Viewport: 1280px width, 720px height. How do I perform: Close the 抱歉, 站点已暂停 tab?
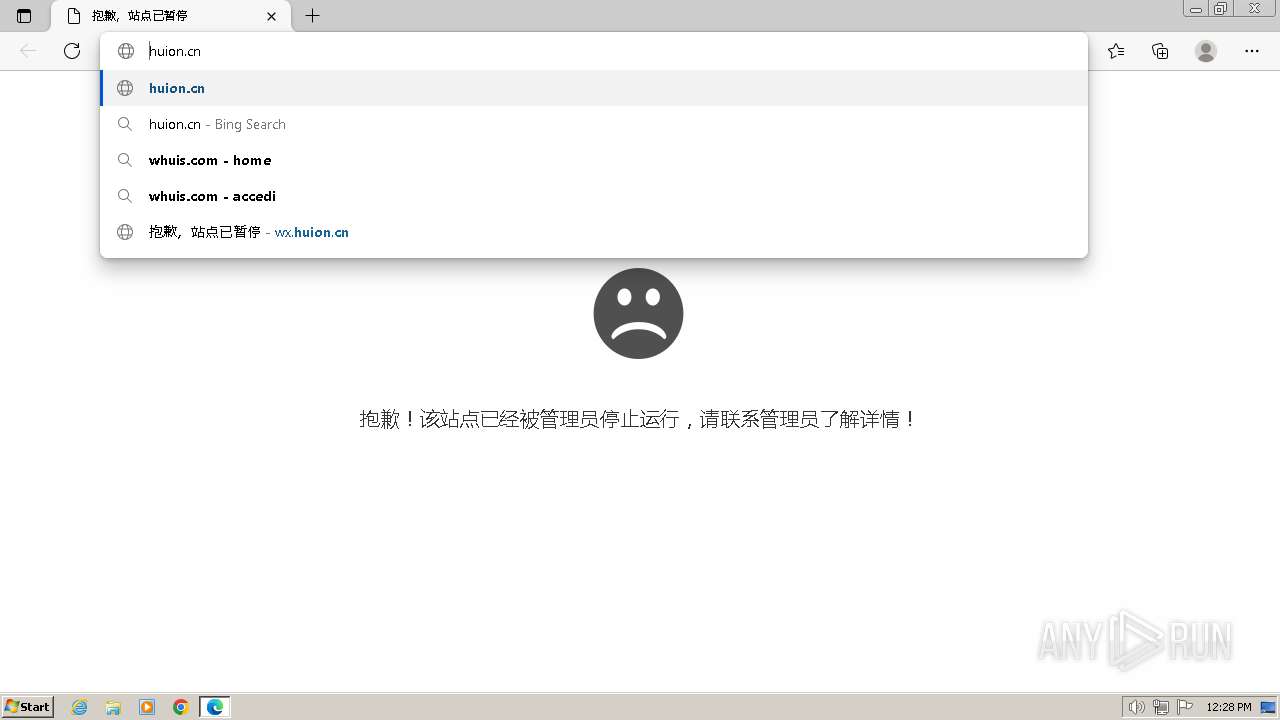[272, 16]
